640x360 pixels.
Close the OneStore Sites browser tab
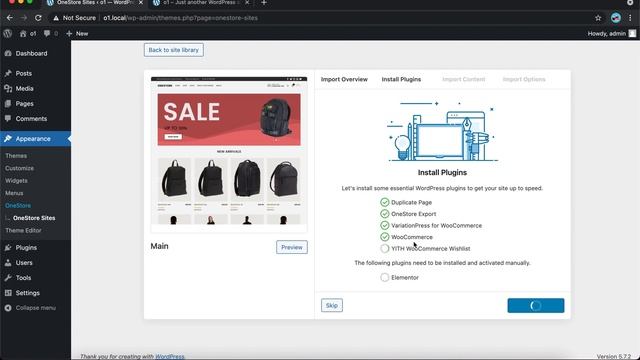coord(141,3)
